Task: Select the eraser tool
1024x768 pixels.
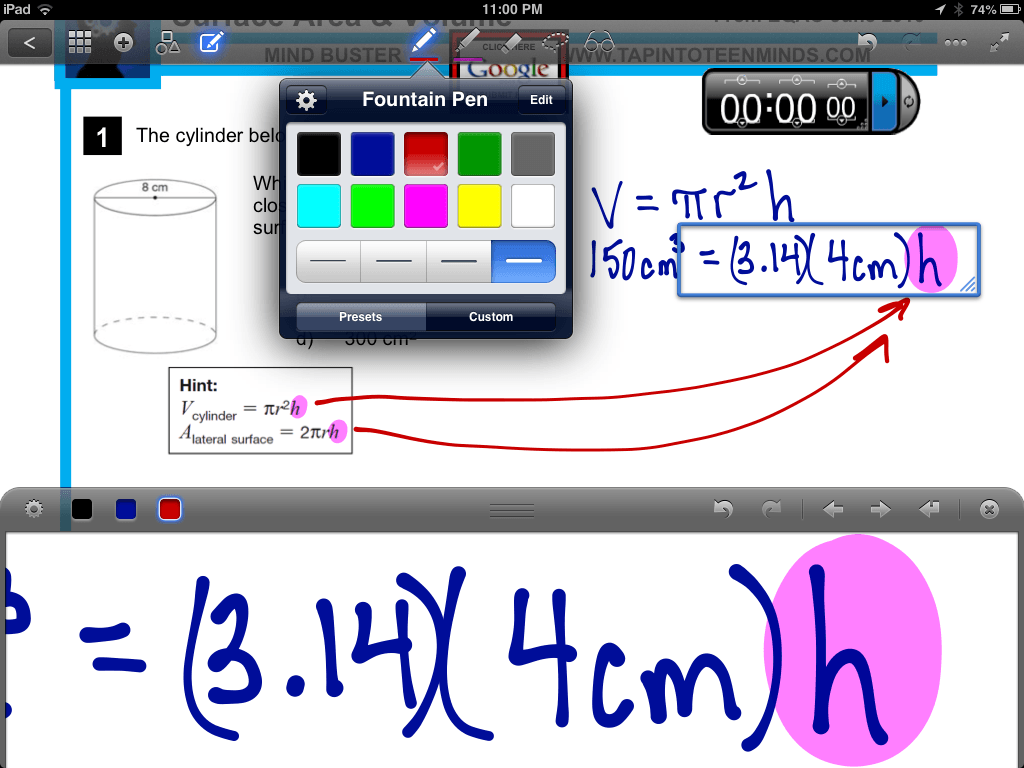Action: click(511, 43)
